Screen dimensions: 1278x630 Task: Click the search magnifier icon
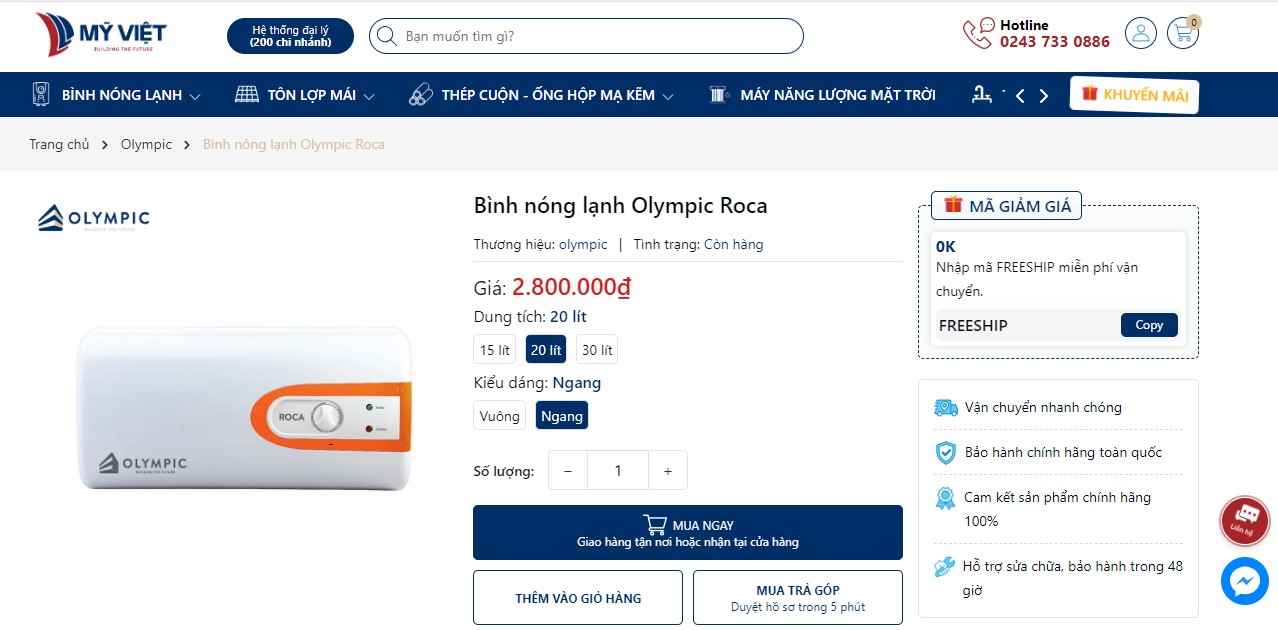pyautogui.click(x=386, y=36)
